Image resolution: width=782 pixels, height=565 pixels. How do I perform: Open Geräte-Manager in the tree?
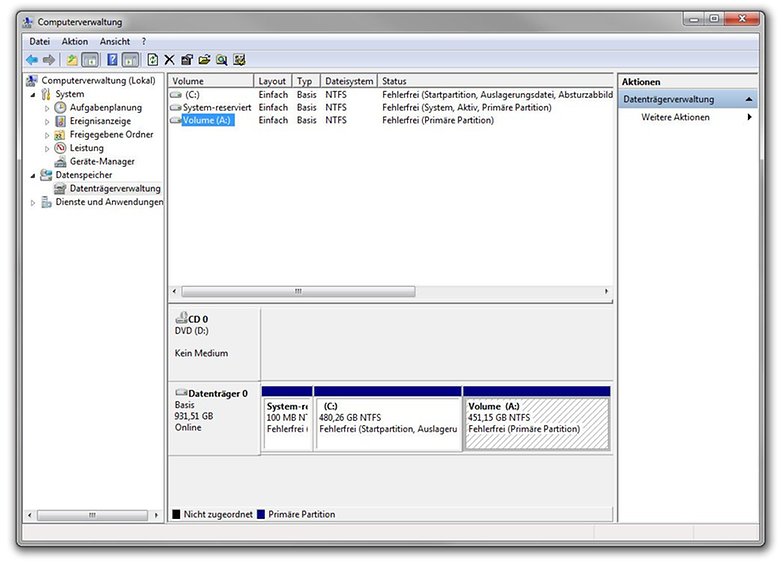coord(102,161)
